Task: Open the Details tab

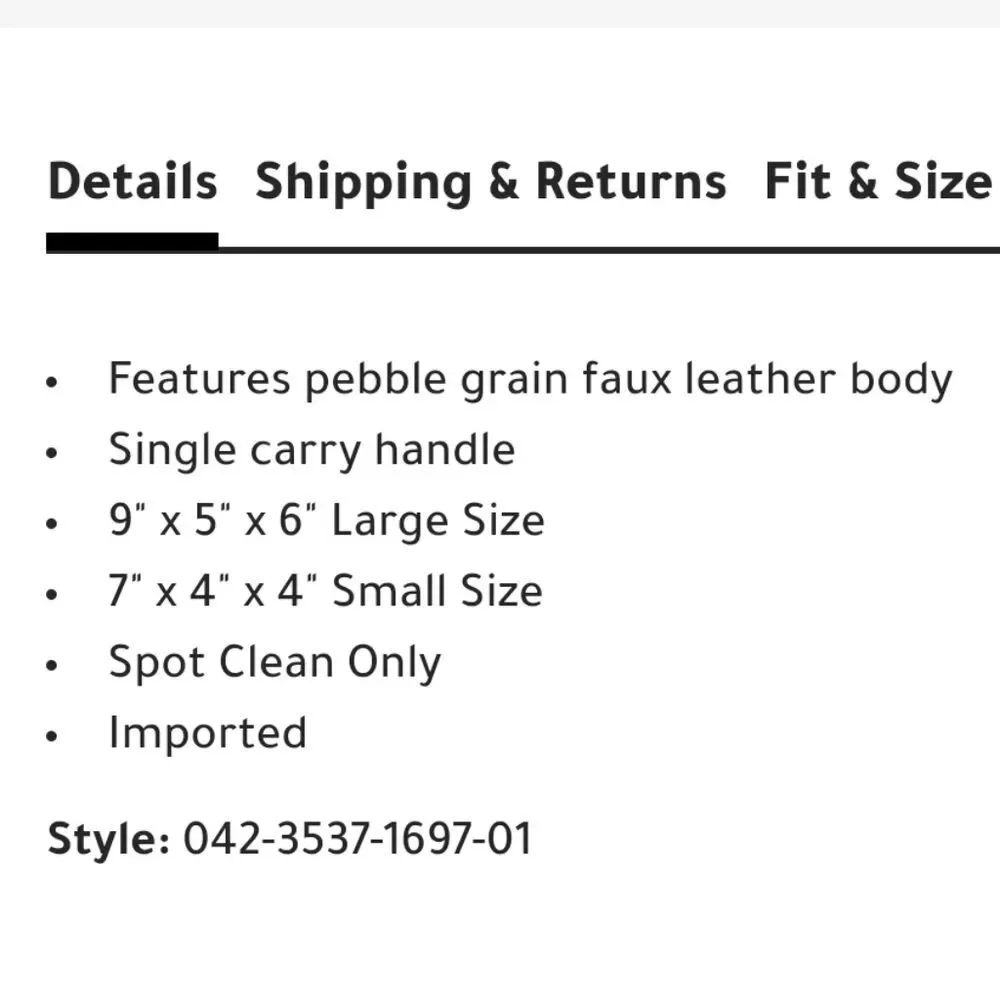Action: click(x=133, y=181)
